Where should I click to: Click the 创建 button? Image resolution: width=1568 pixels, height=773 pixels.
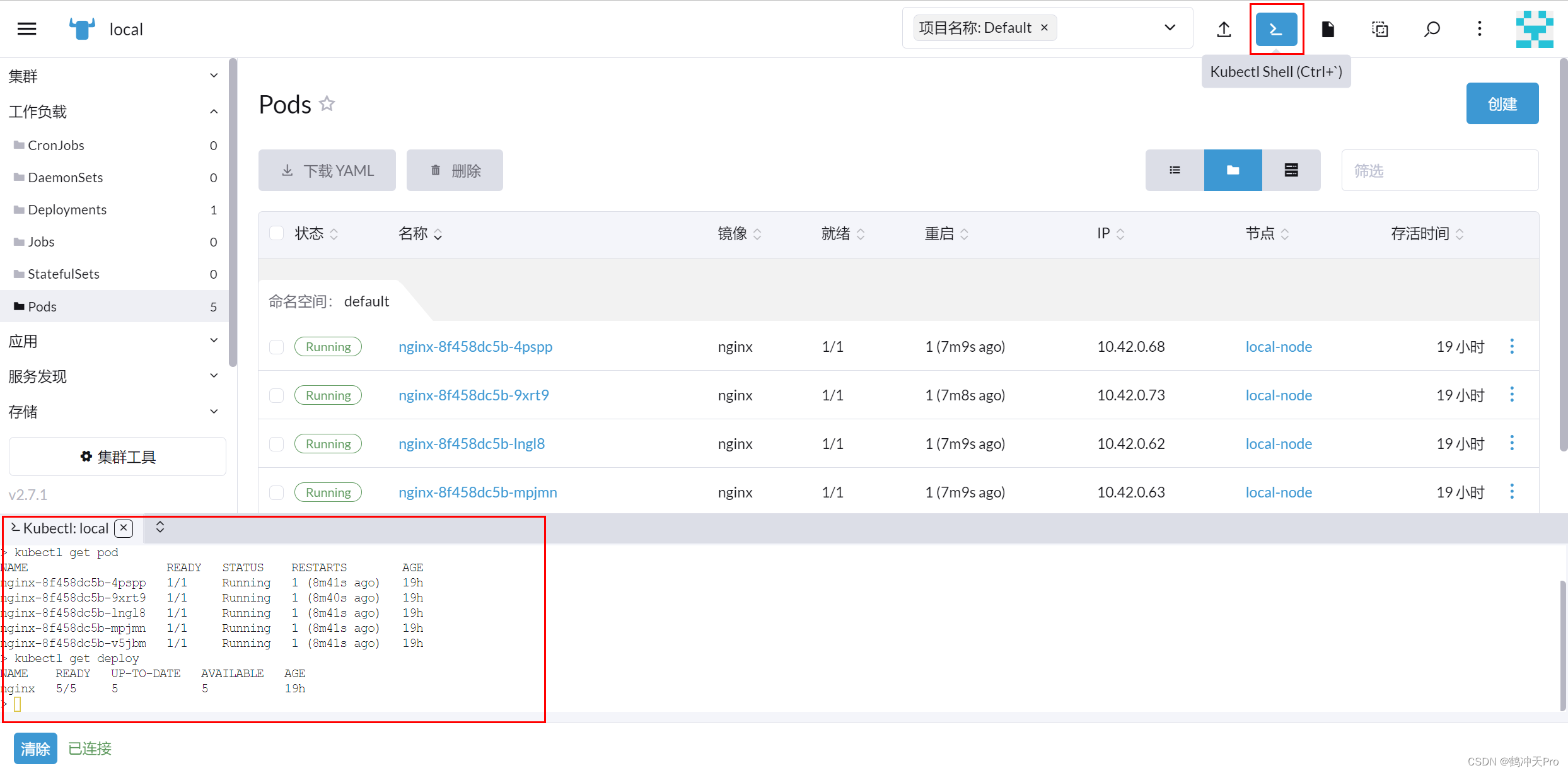1502,103
